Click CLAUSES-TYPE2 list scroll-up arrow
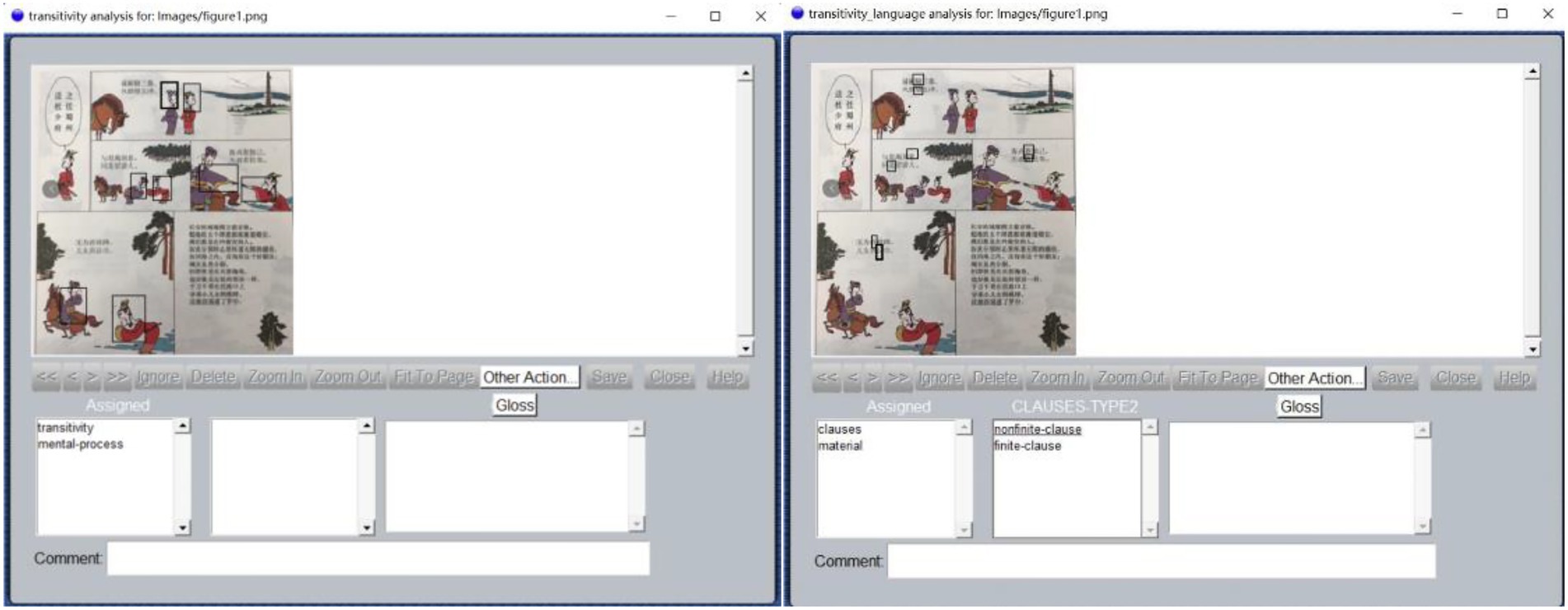 pos(1150,428)
